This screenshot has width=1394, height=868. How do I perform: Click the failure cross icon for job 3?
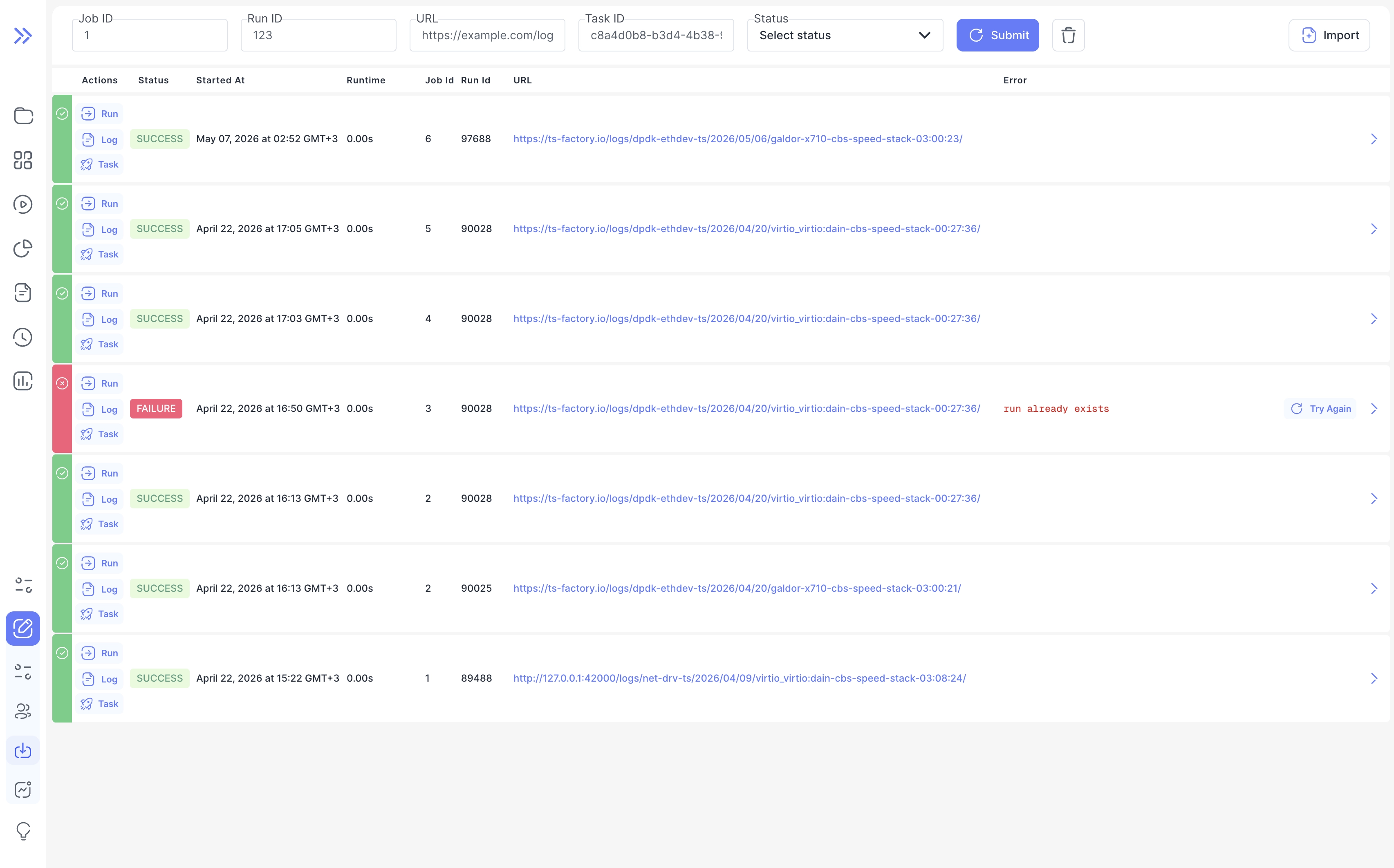62,383
